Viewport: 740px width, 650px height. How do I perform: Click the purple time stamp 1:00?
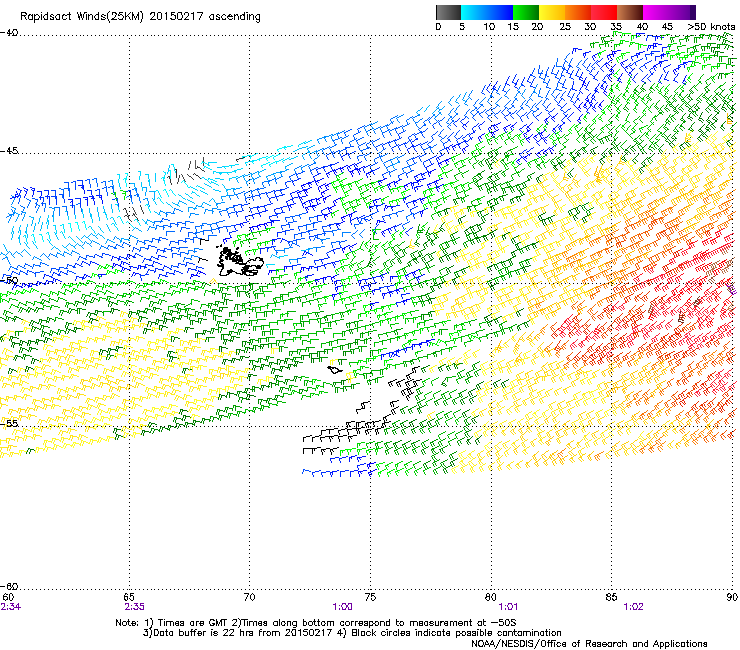tap(343, 607)
